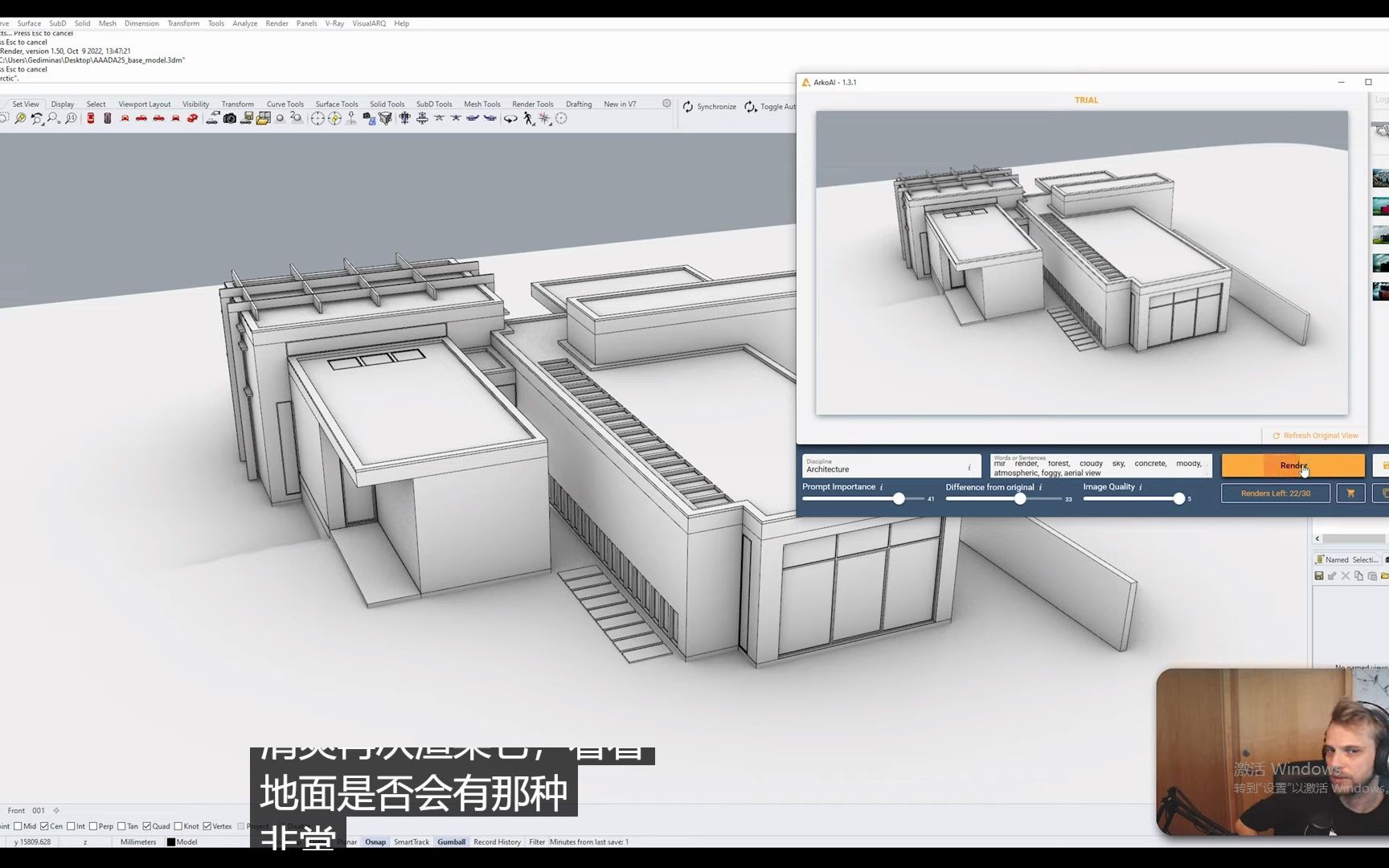Select the red cylinder tool in the toolbar
1389x868 pixels.
[x=89, y=118]
